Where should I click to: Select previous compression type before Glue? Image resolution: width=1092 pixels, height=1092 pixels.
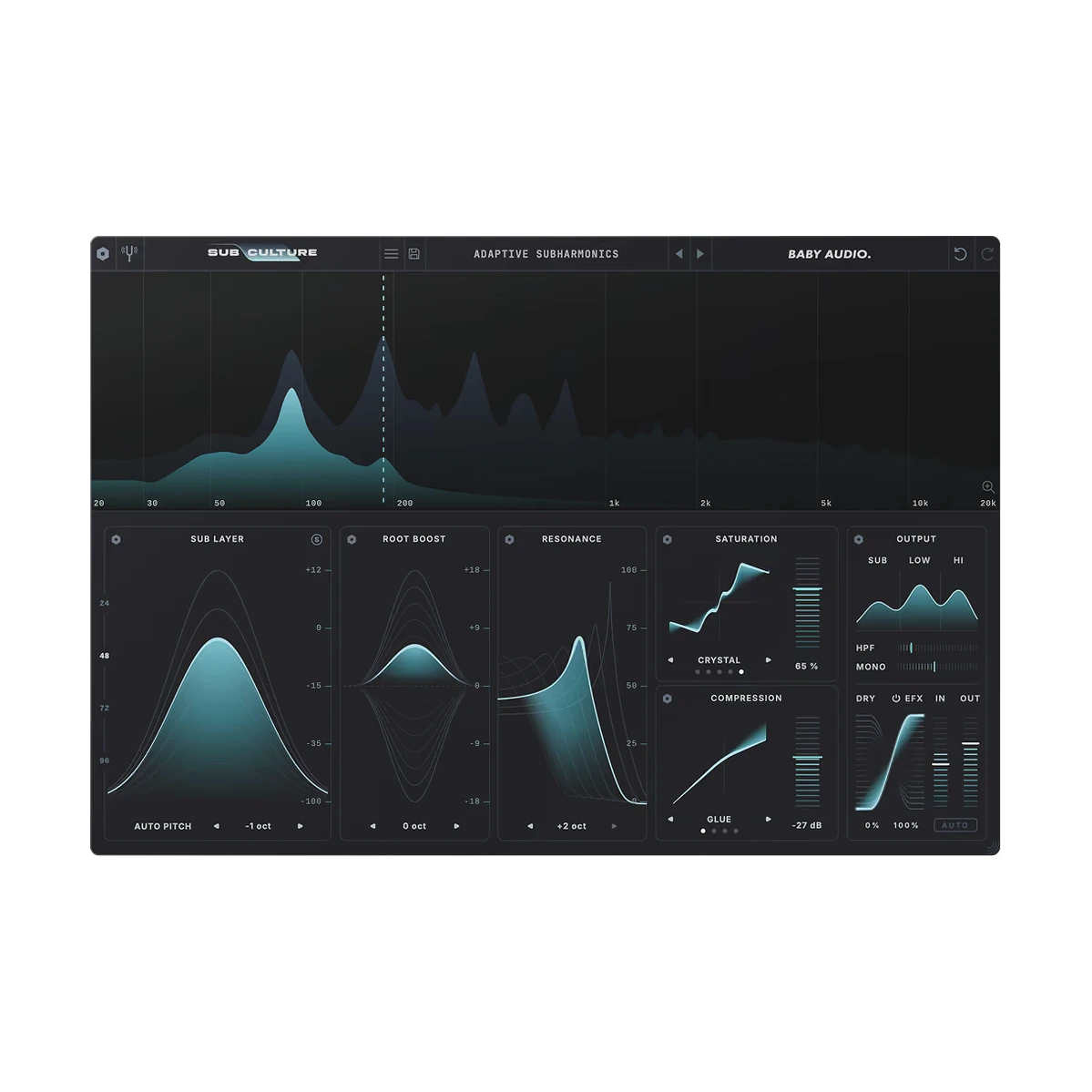tap(670, 819)
